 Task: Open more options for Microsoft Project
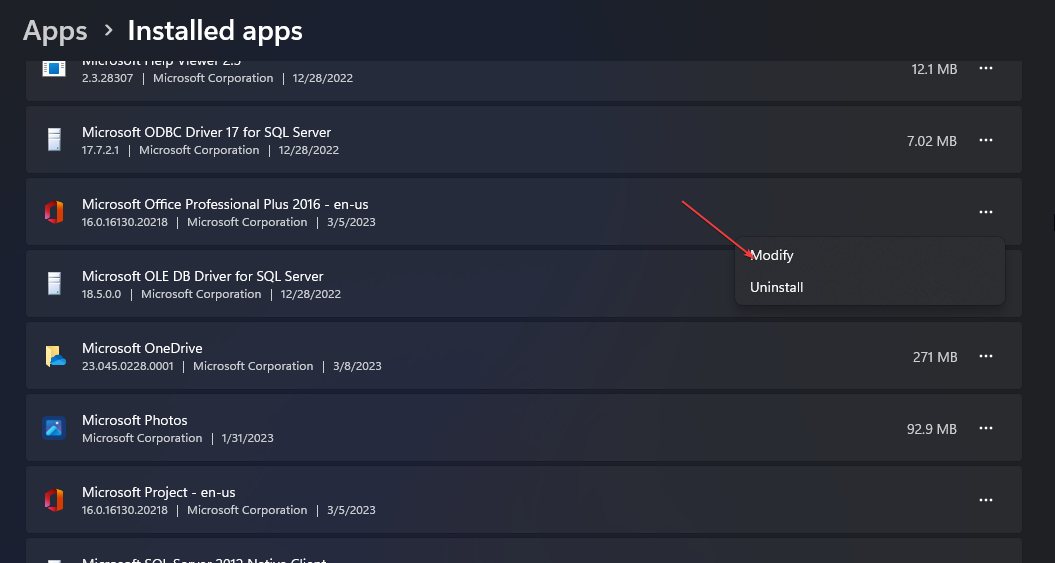(x=986, y=500)
